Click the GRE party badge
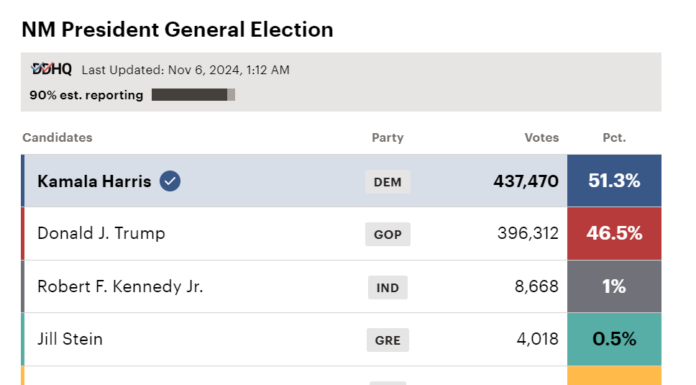This screenshot has width=696, height=385. [x=388, y=340]
